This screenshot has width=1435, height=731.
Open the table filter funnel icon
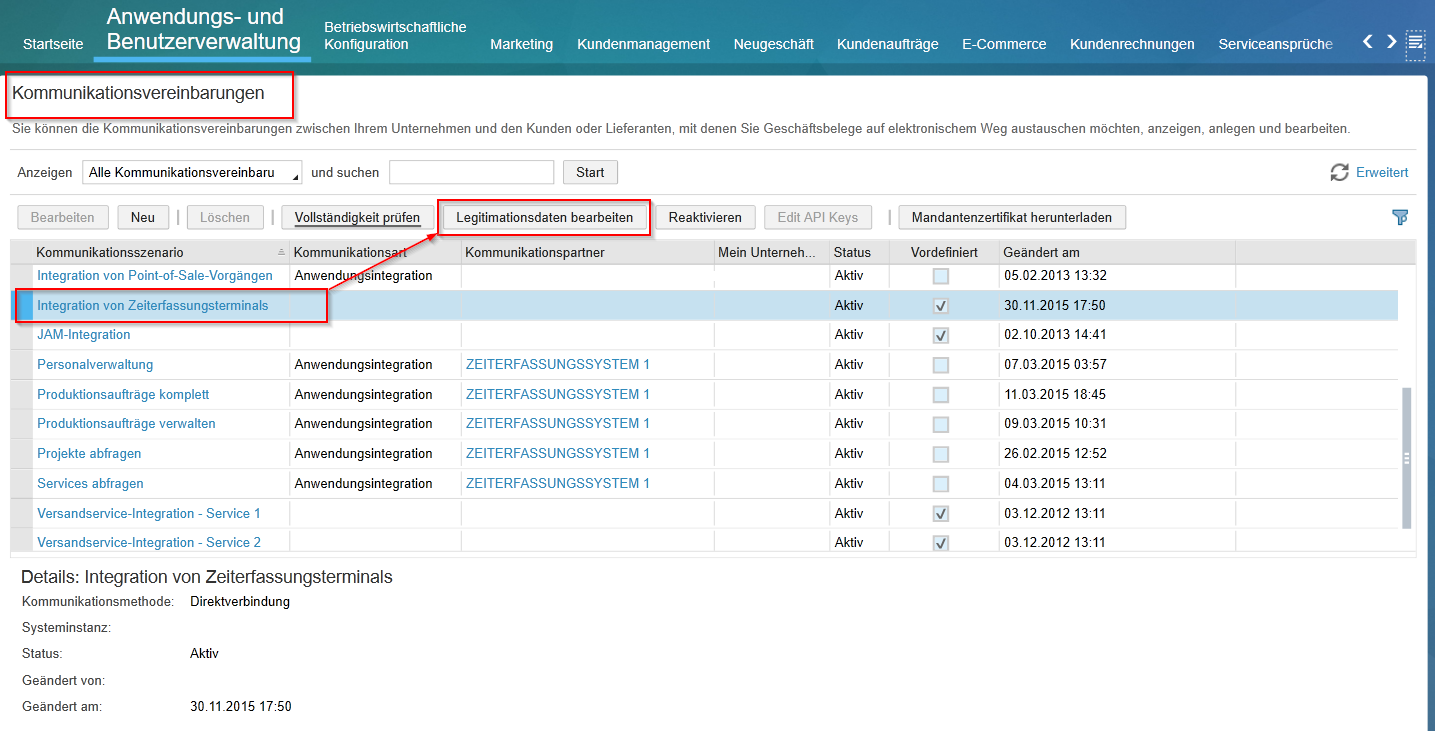1400,217
